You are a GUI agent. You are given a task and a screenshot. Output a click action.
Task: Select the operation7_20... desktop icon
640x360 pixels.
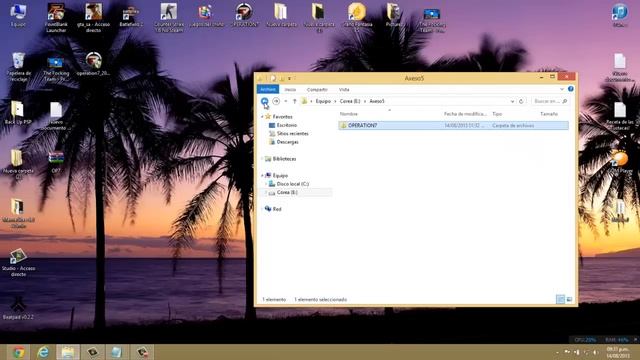pos(93,64)
